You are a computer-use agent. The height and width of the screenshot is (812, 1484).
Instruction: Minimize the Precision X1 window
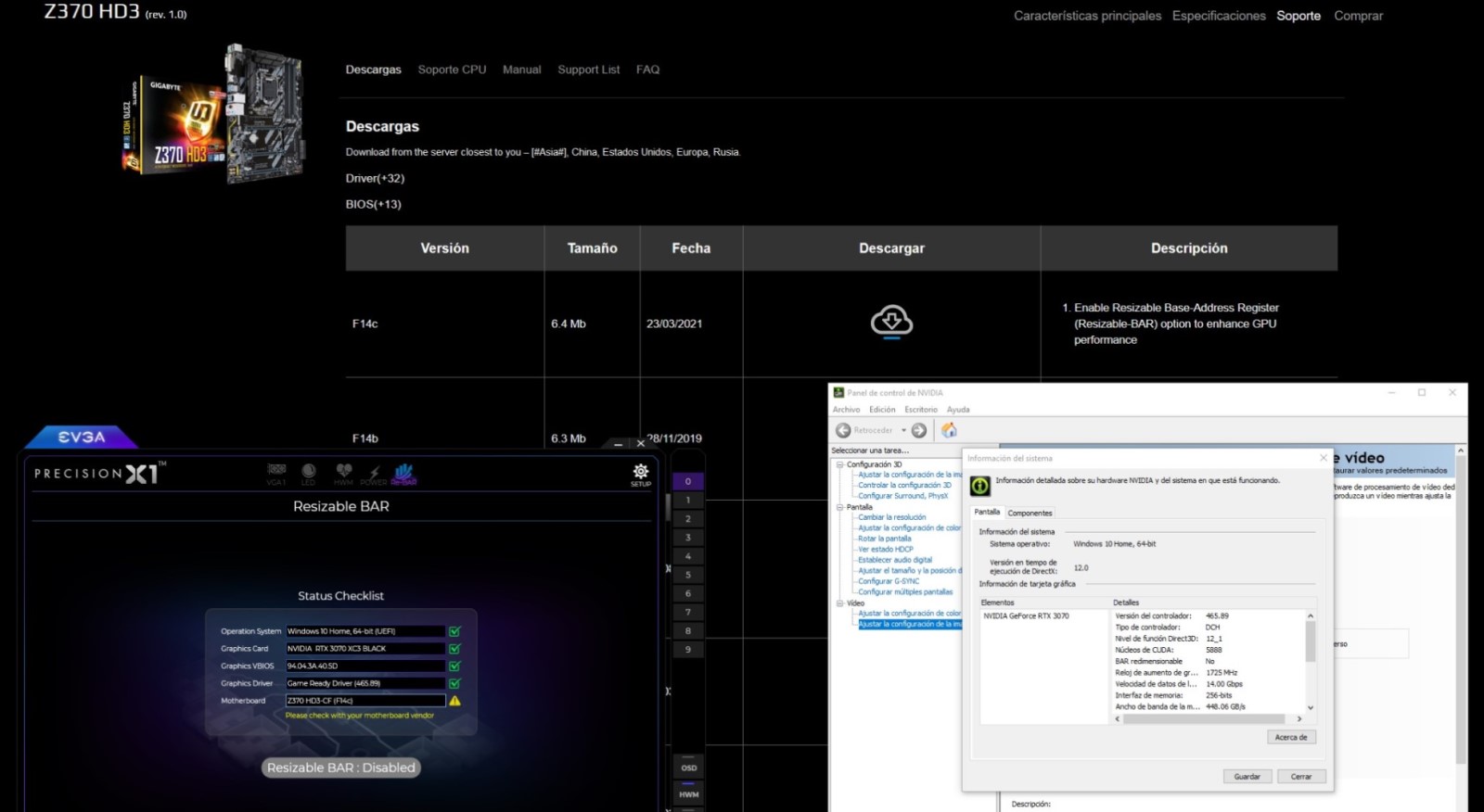619,444
